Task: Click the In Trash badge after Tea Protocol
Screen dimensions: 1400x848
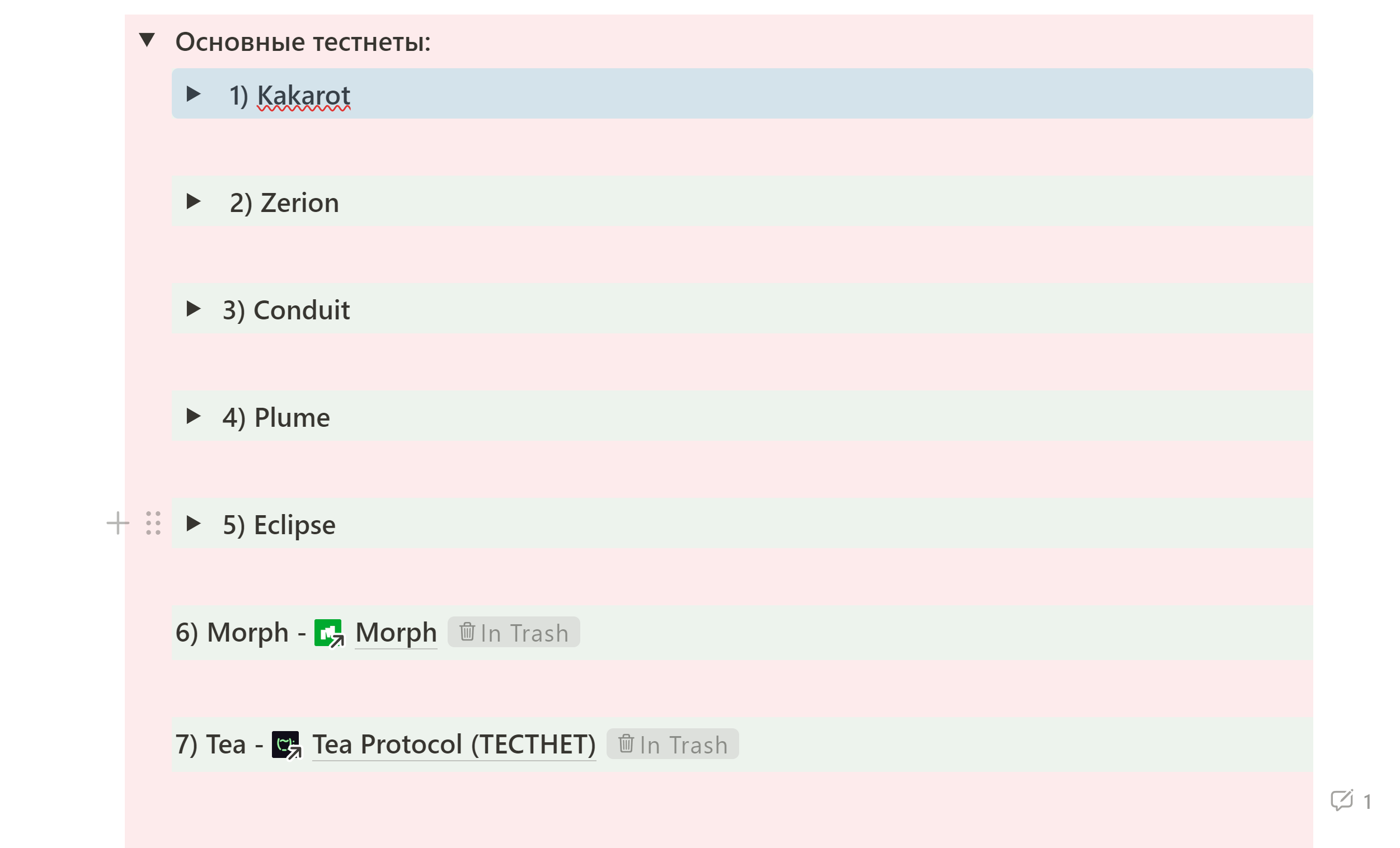Action: [673, 744]
